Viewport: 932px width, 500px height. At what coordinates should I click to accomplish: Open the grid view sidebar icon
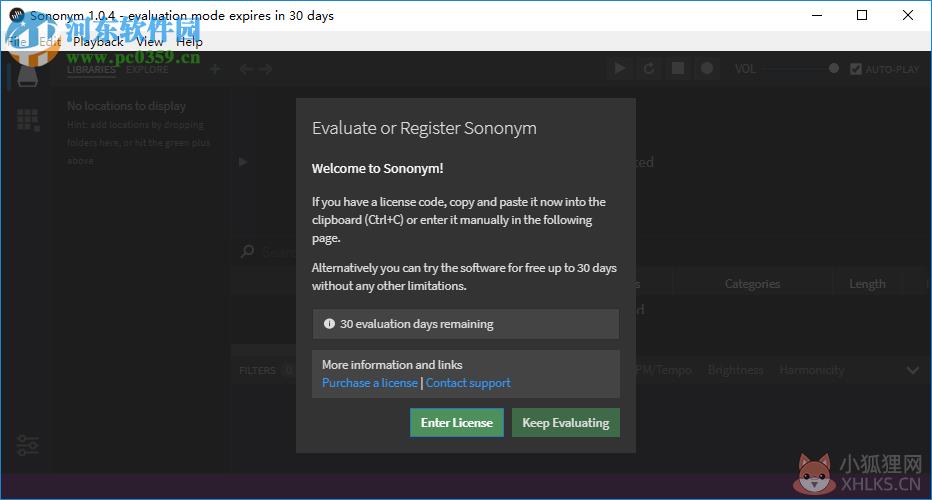[28, 120]
